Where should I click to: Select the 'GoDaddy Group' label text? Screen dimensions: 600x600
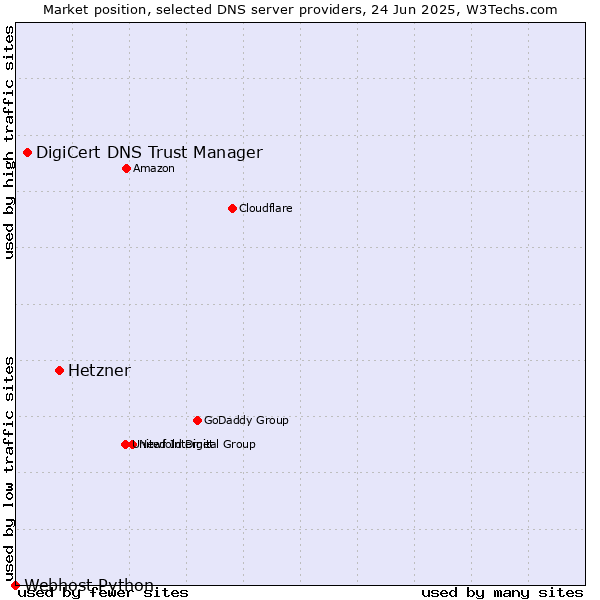tap(246, 421)
